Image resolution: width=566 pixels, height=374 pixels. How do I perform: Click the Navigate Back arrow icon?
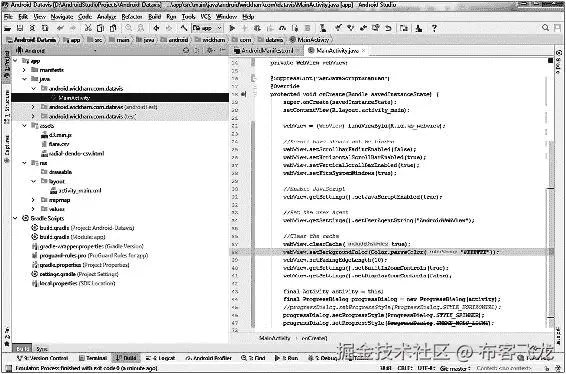click(x=156, y=28)
